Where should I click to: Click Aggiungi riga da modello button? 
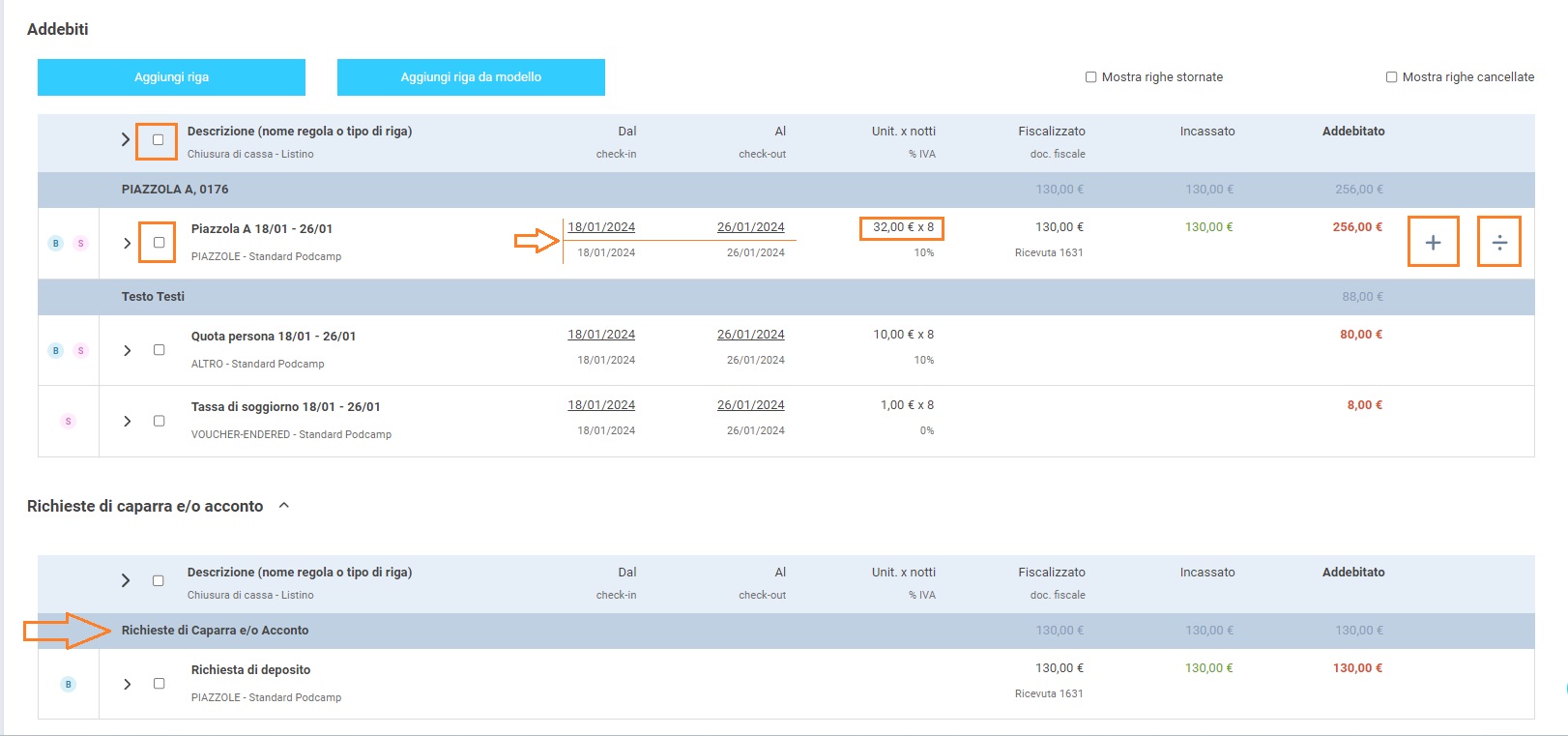point(471,77)
